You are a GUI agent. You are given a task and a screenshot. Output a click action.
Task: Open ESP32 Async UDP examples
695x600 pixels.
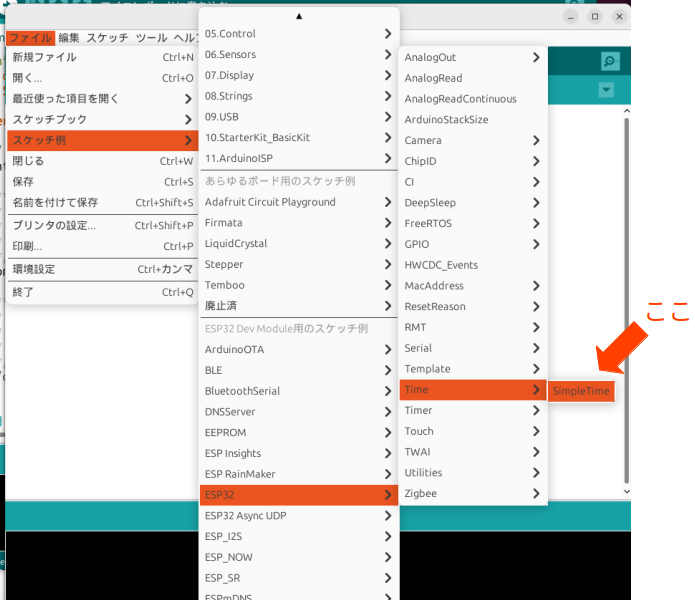pyautogui.click(x=299, y=516)
